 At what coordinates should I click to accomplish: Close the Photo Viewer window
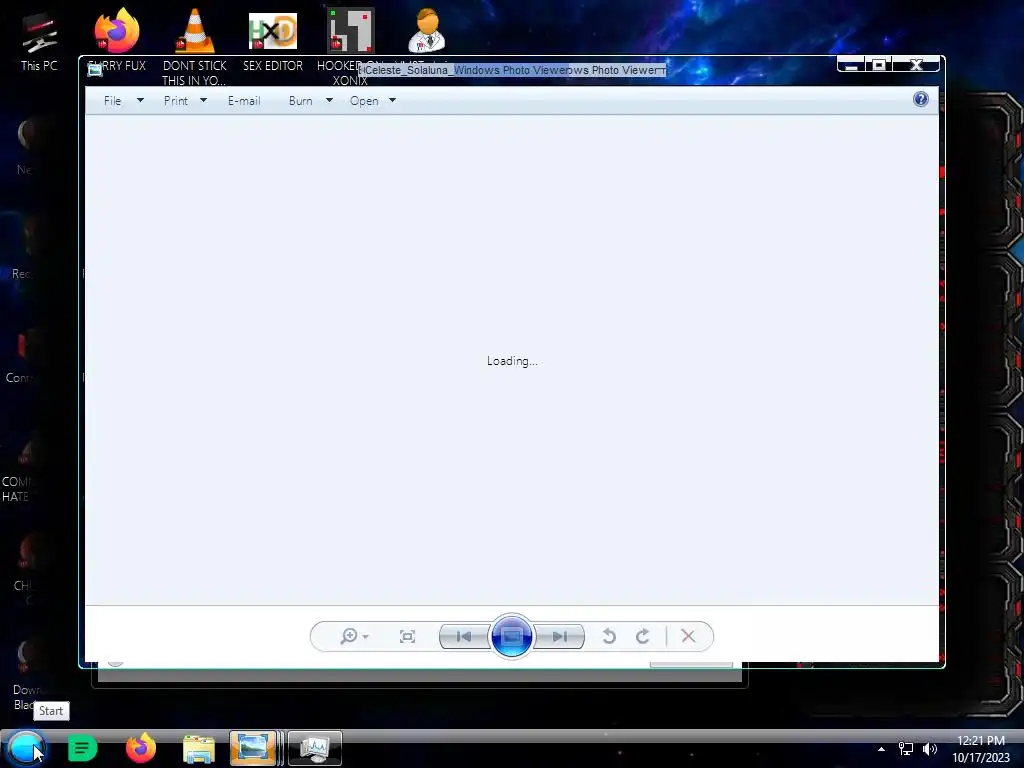916,65
